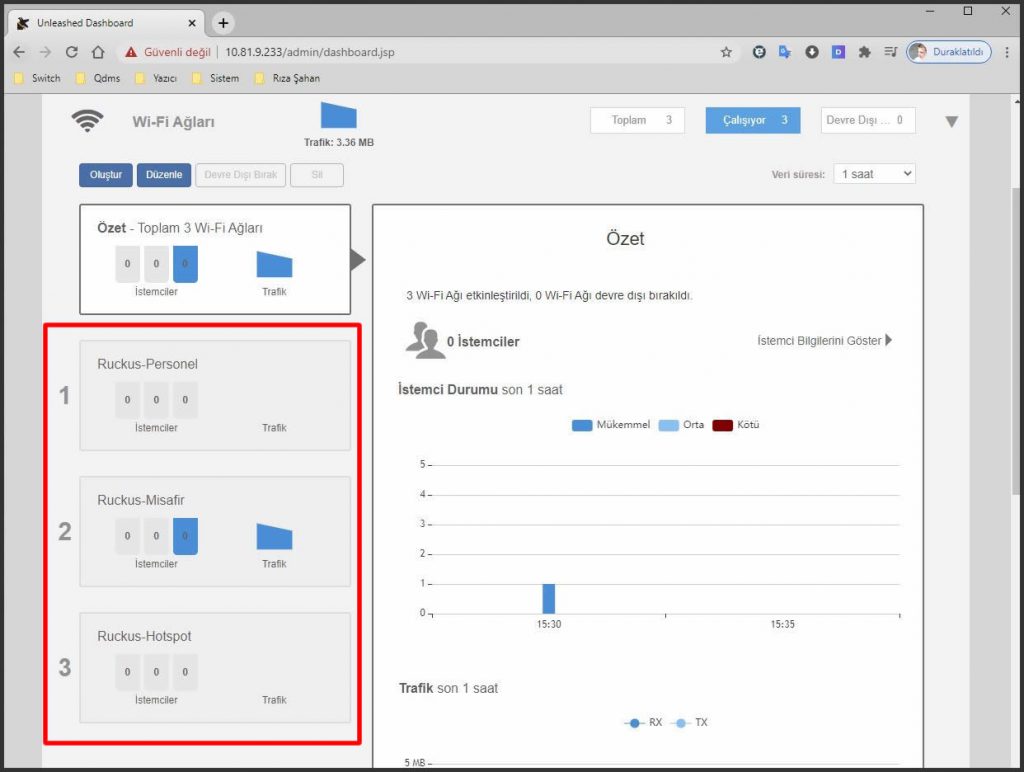Toggle the Kötü legend swatch
The height and width of the screenshot is (772, 1024).
722,425
